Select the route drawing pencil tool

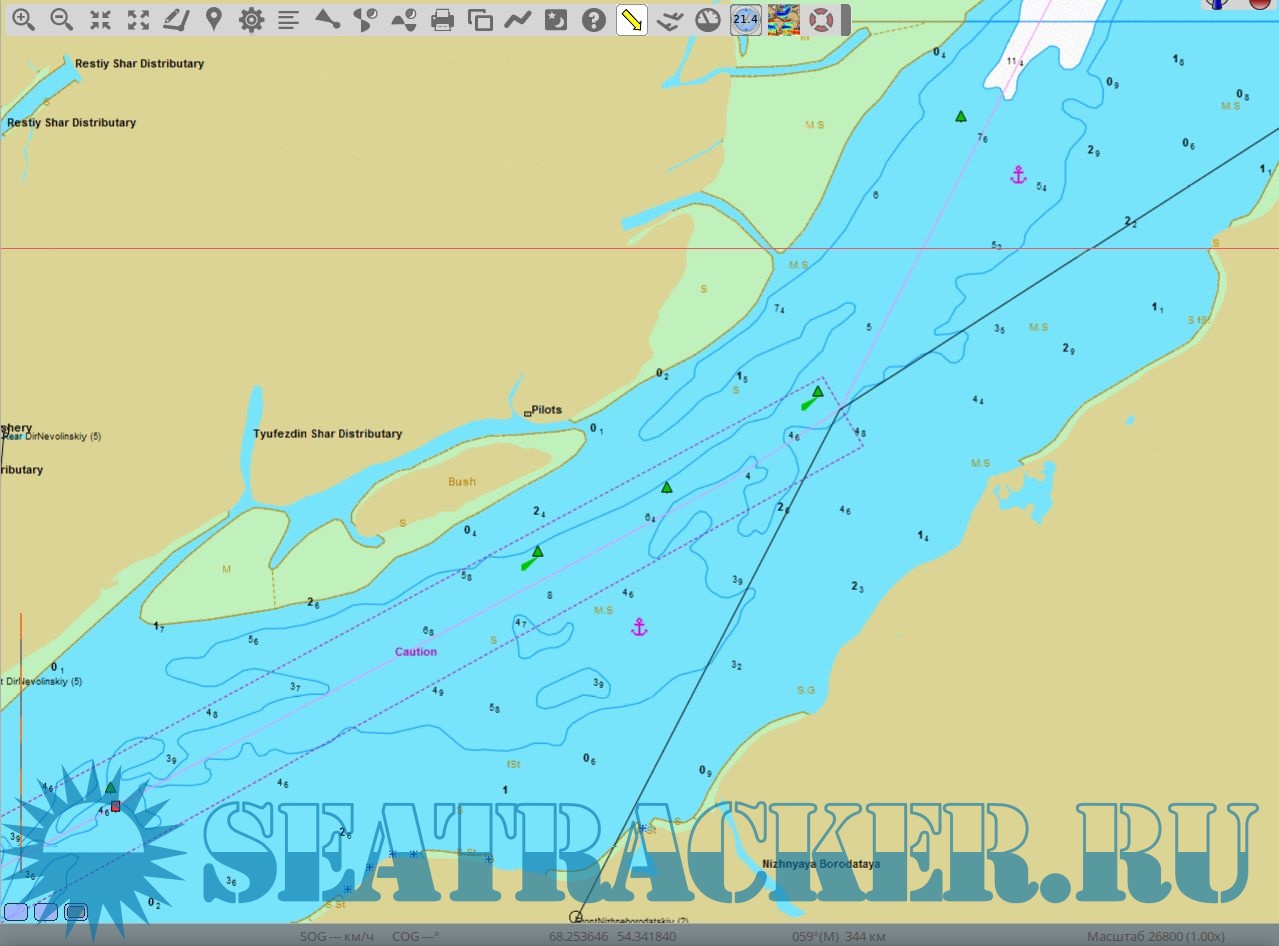176,20
